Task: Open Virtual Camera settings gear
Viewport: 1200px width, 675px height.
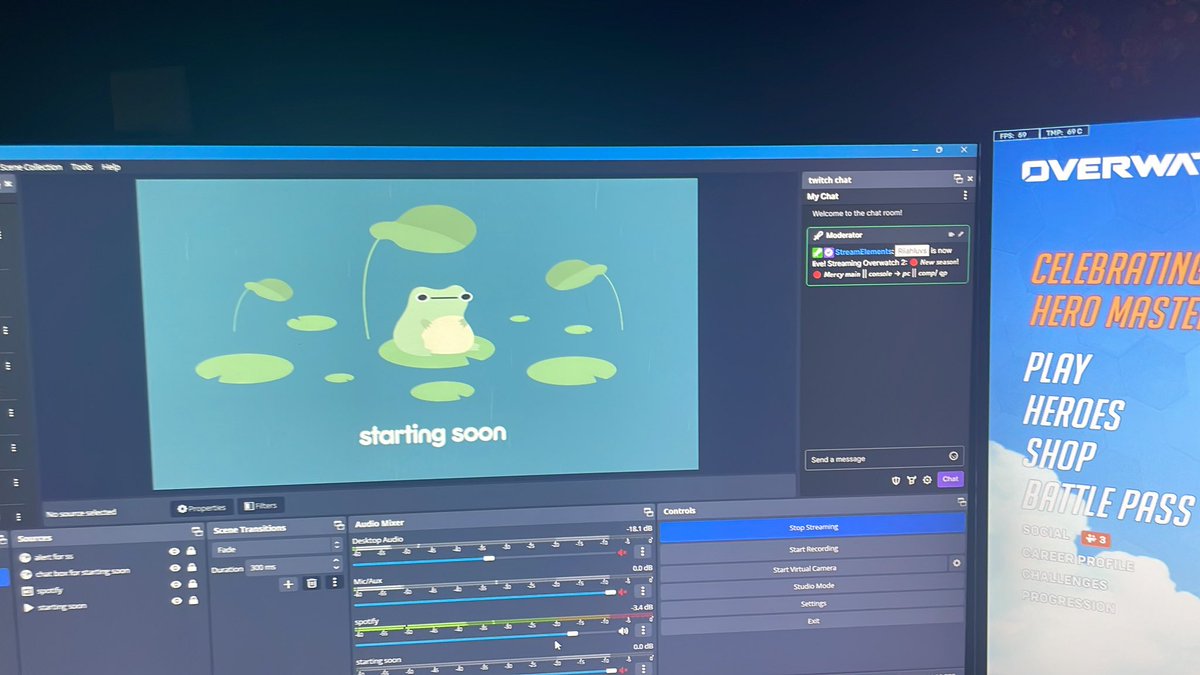Action: pos(957,564)
